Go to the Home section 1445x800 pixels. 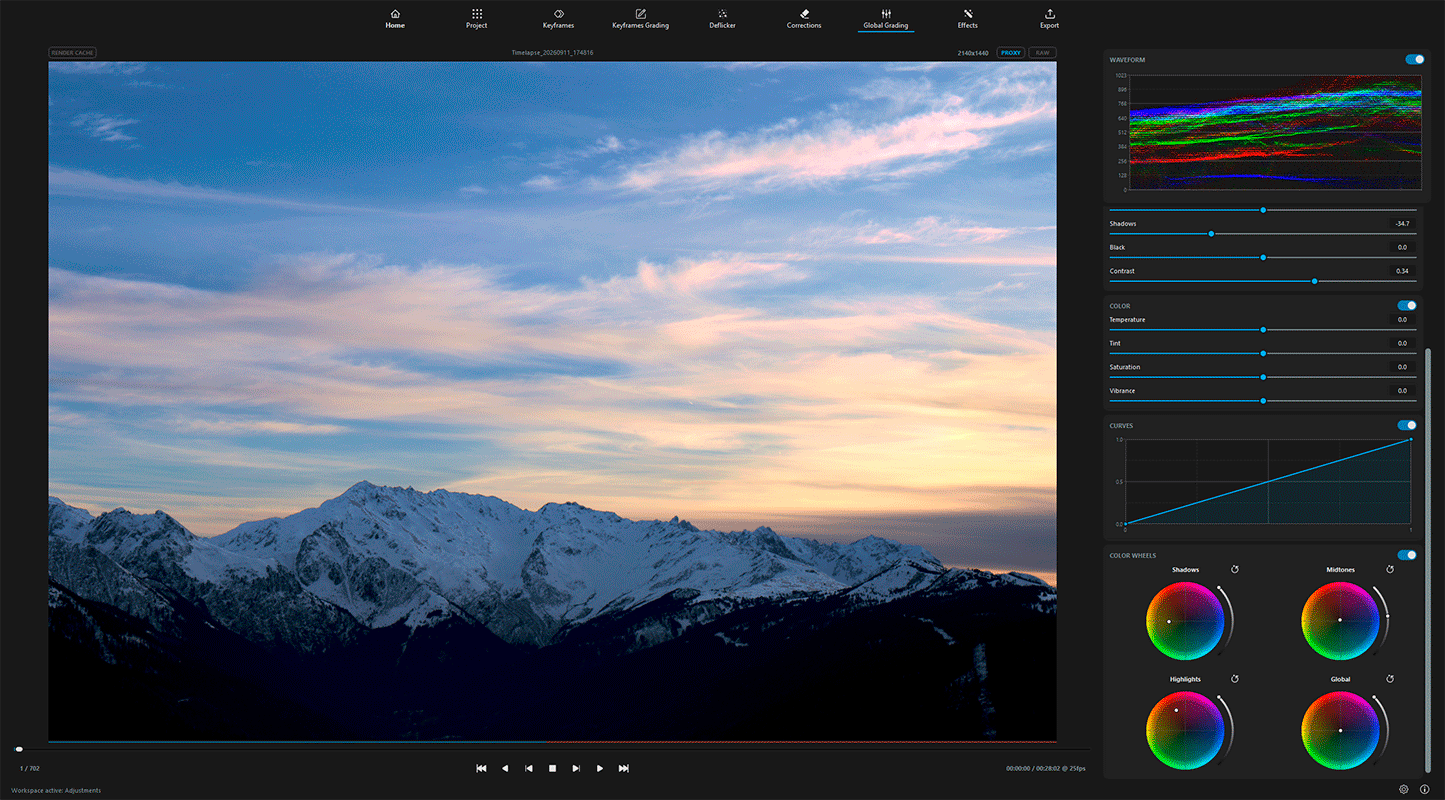pos(395,18)
